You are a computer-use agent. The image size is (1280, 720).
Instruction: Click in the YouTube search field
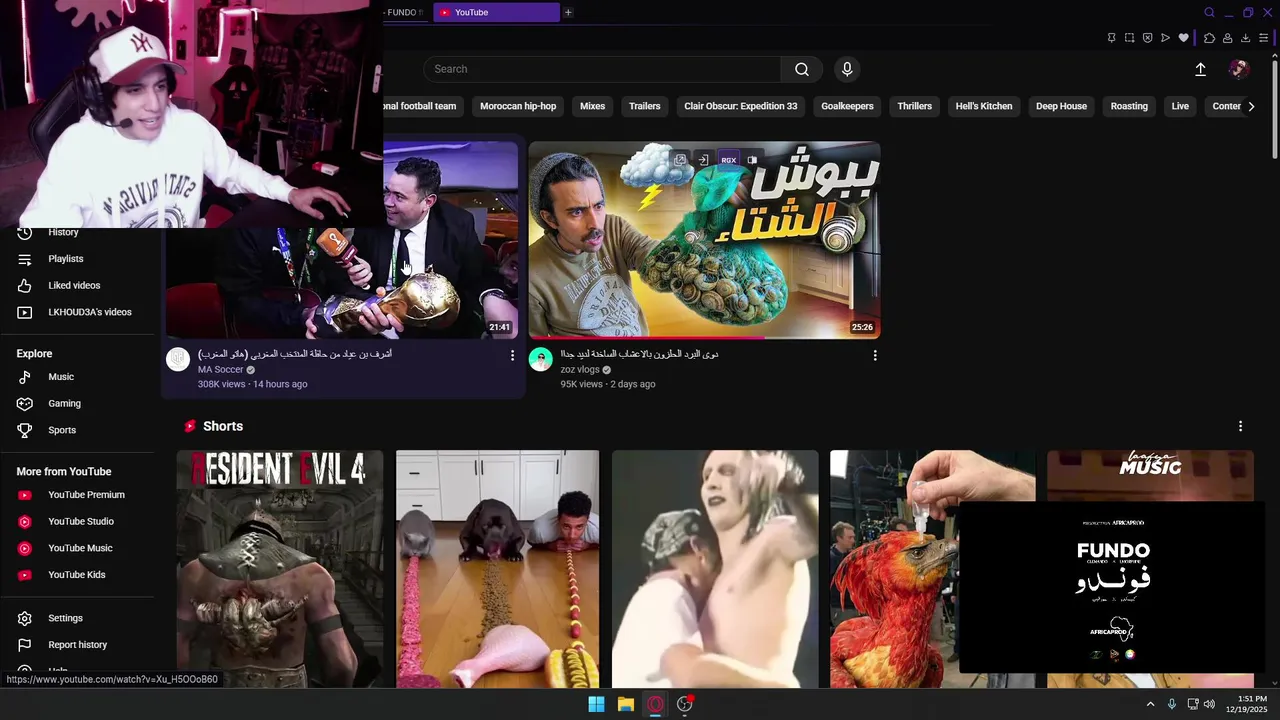click(x=602, y=69)
